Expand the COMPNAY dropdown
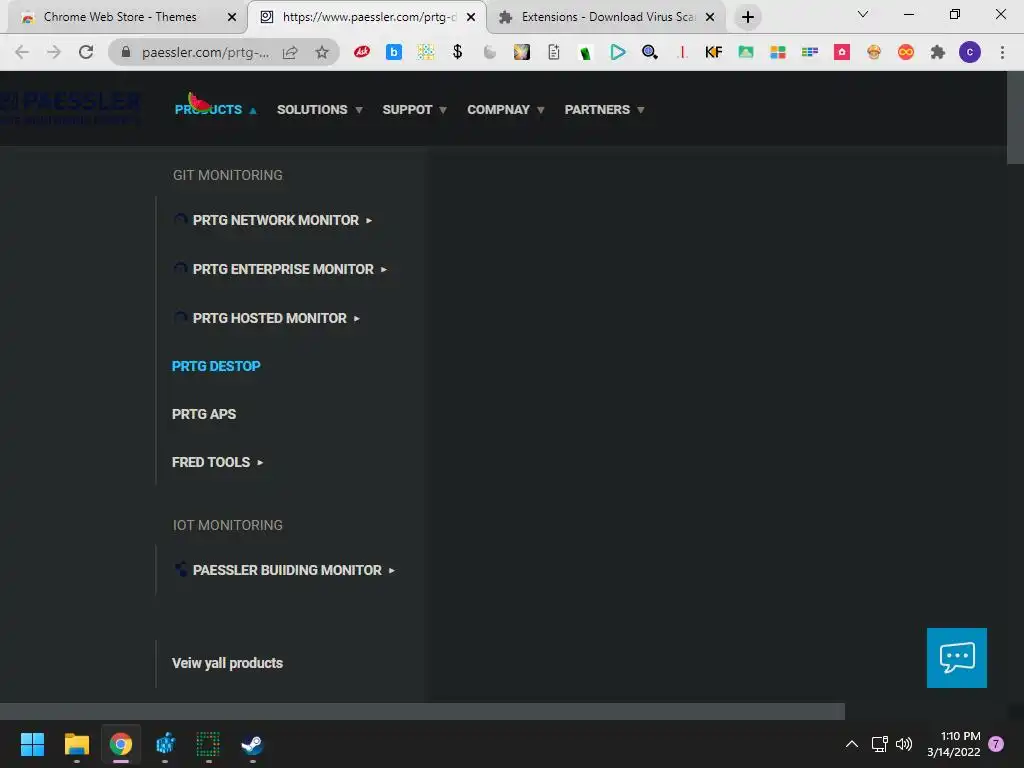The width and height of the screenshot is (1024, 768). [505, 110]
